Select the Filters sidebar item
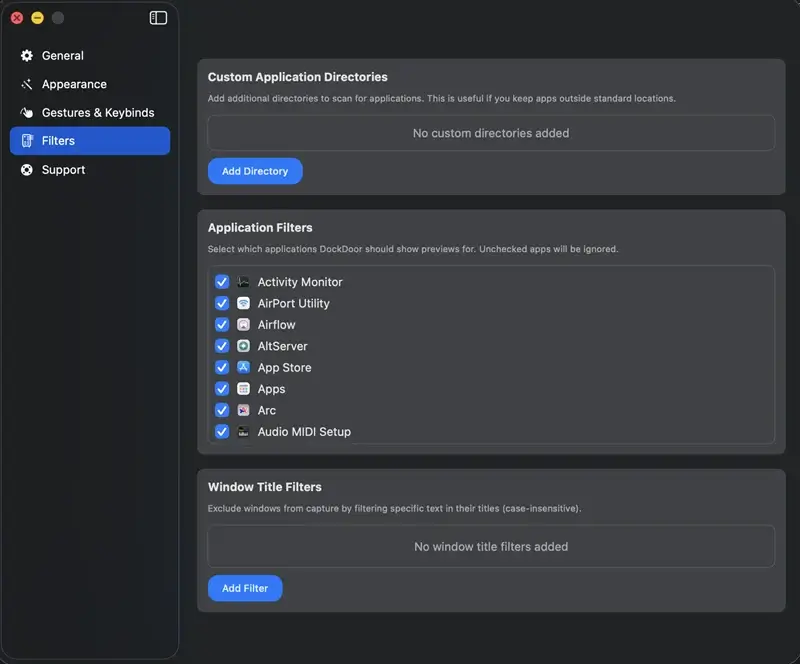 (x=89, y=141)
